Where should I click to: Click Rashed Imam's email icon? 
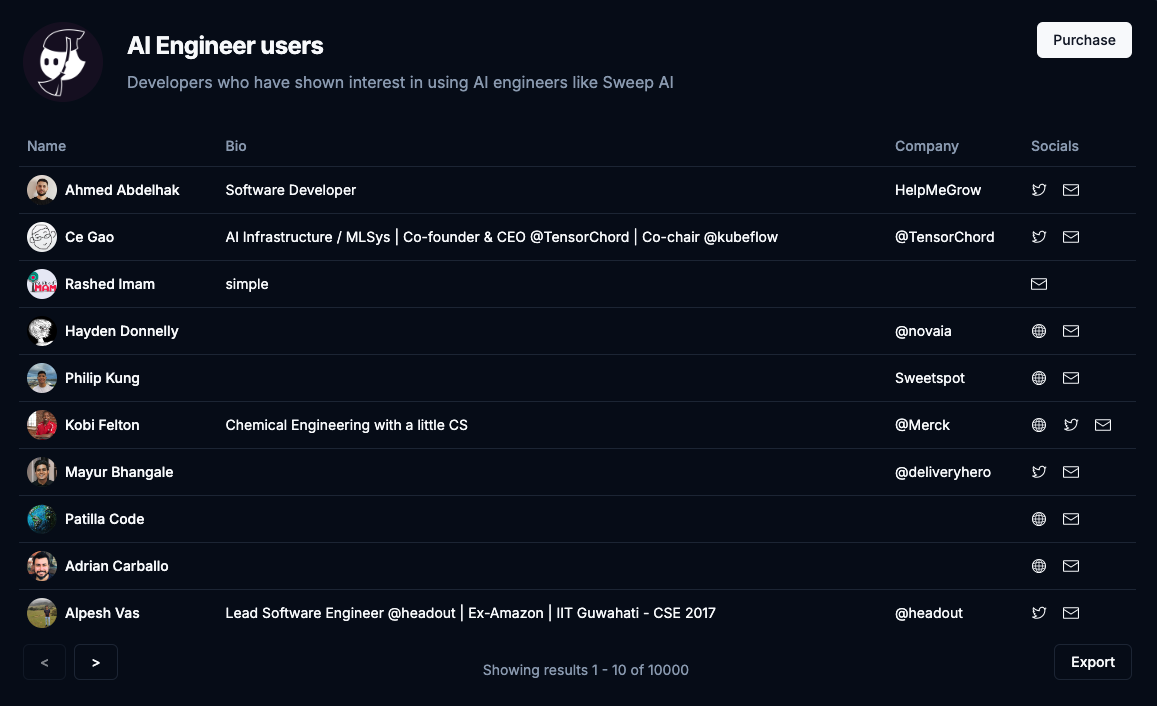pos(1039,284)
